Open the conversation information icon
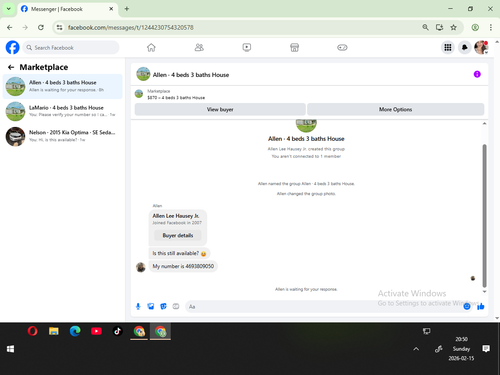Viewport: 500px width, 375px height. pos(477,74)
